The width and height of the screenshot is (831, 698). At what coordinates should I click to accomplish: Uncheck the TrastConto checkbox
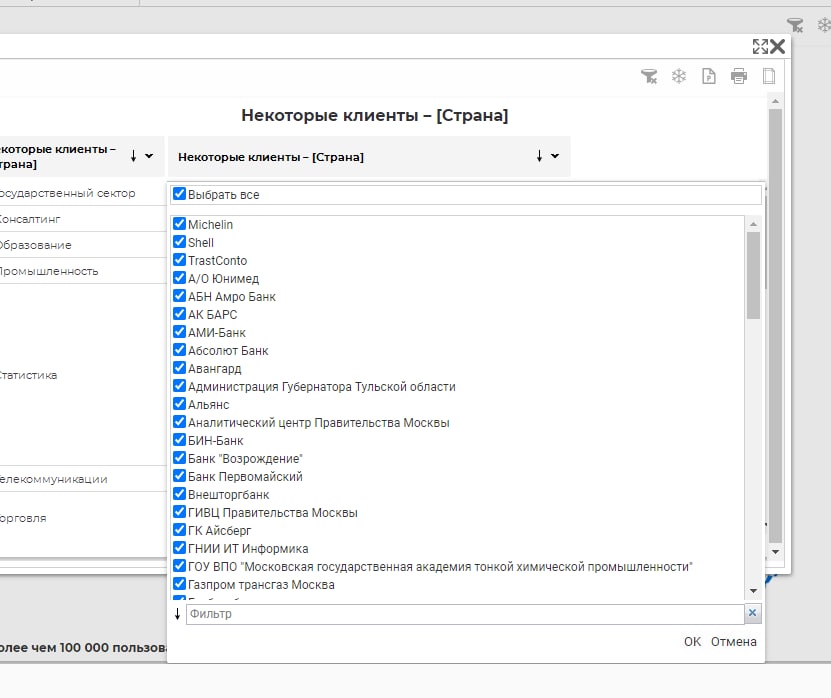click(x=180, y=260)
